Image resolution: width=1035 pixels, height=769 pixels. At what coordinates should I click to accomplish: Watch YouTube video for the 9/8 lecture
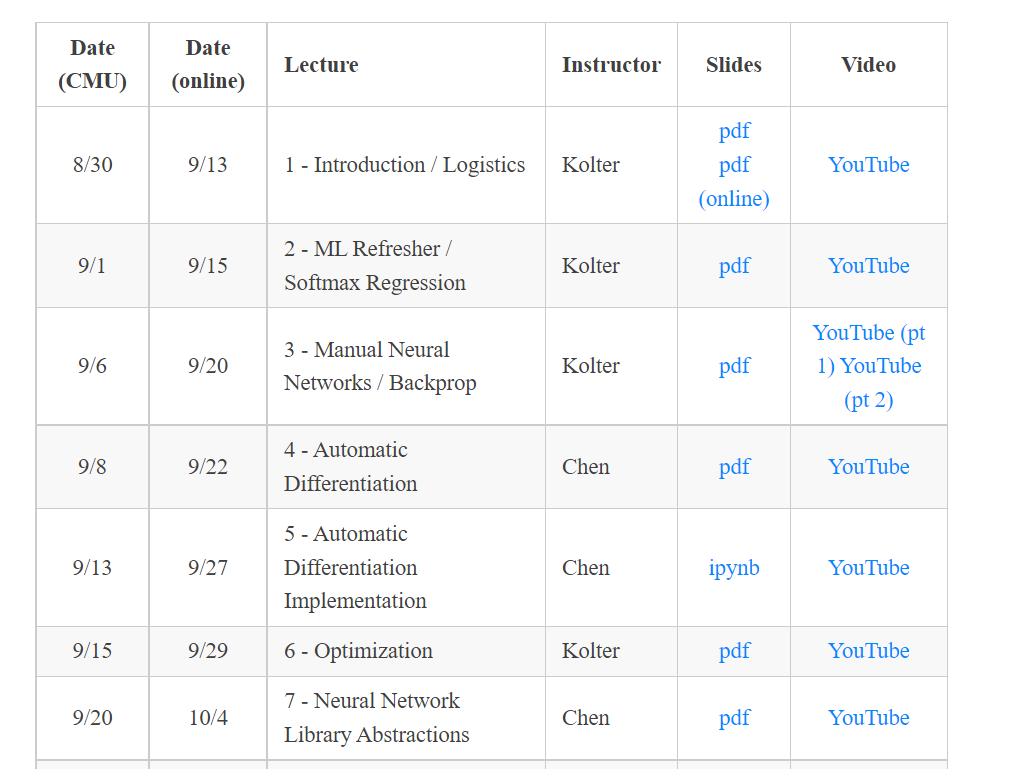868,467
